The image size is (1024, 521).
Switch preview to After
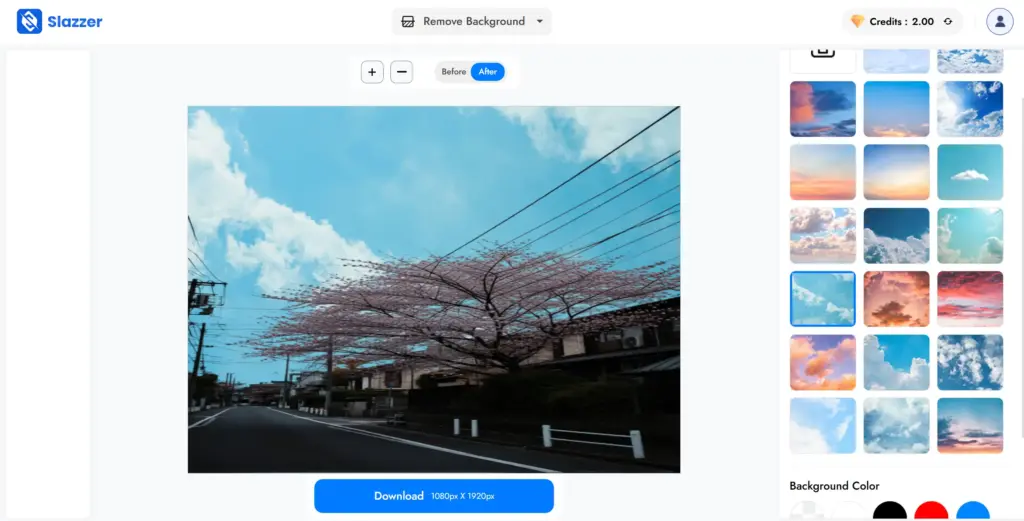click(x=488, y=72)
